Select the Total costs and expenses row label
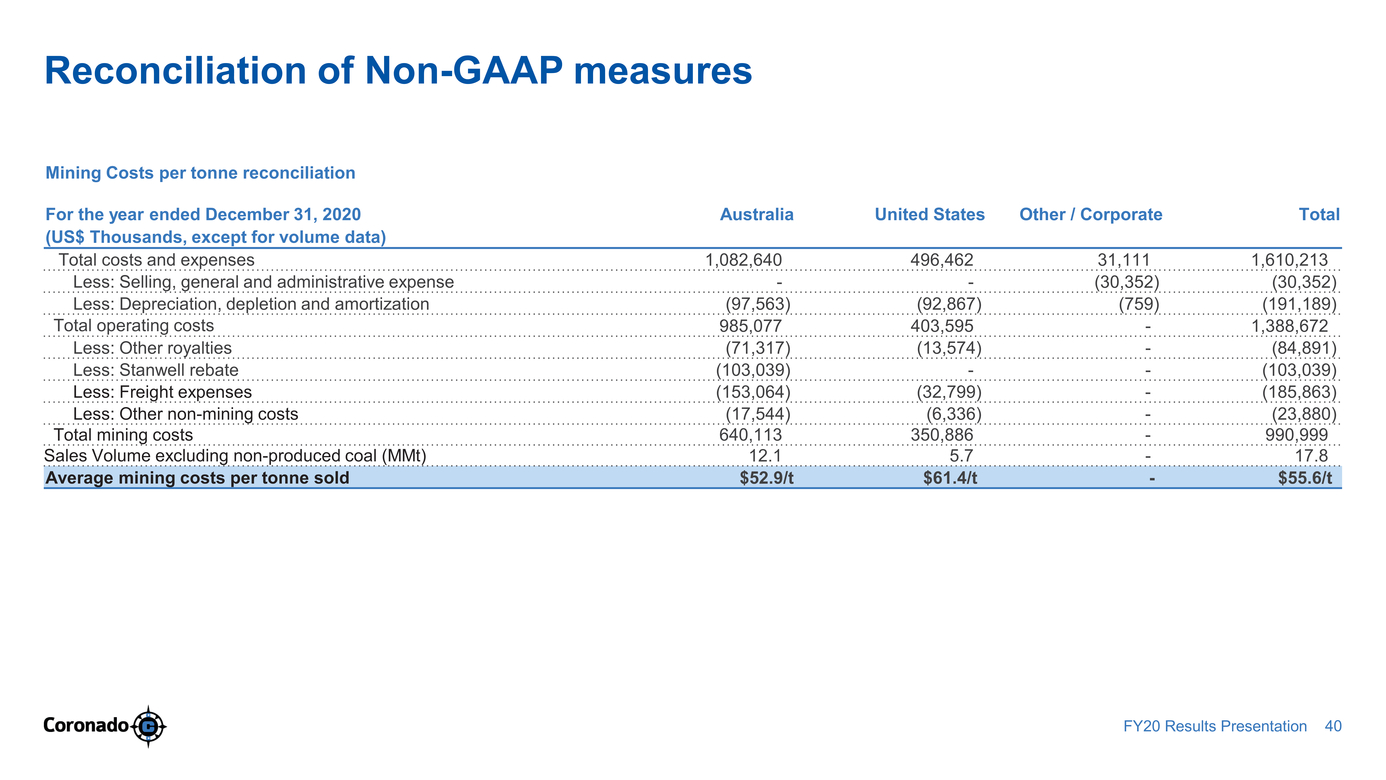This screenshot has height=780, width=1386. (157, 260)
